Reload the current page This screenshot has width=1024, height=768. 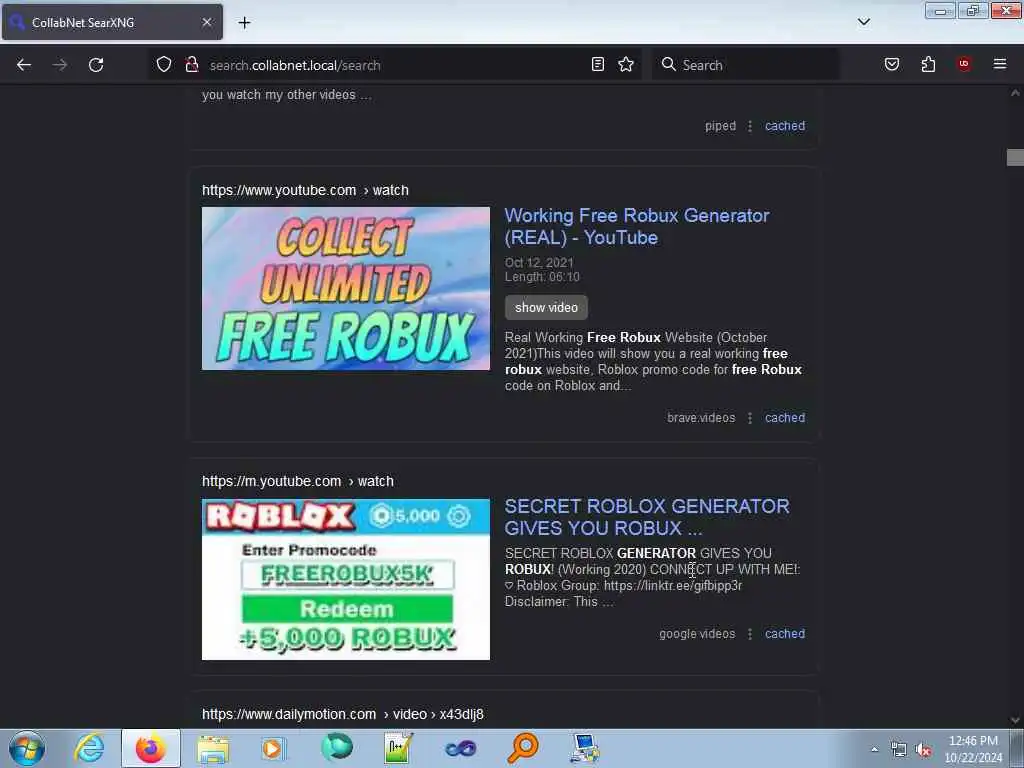point(96,65)
